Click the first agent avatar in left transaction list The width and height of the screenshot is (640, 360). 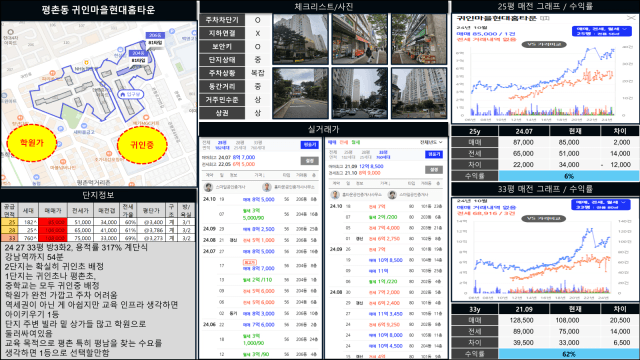coord(209,187)
